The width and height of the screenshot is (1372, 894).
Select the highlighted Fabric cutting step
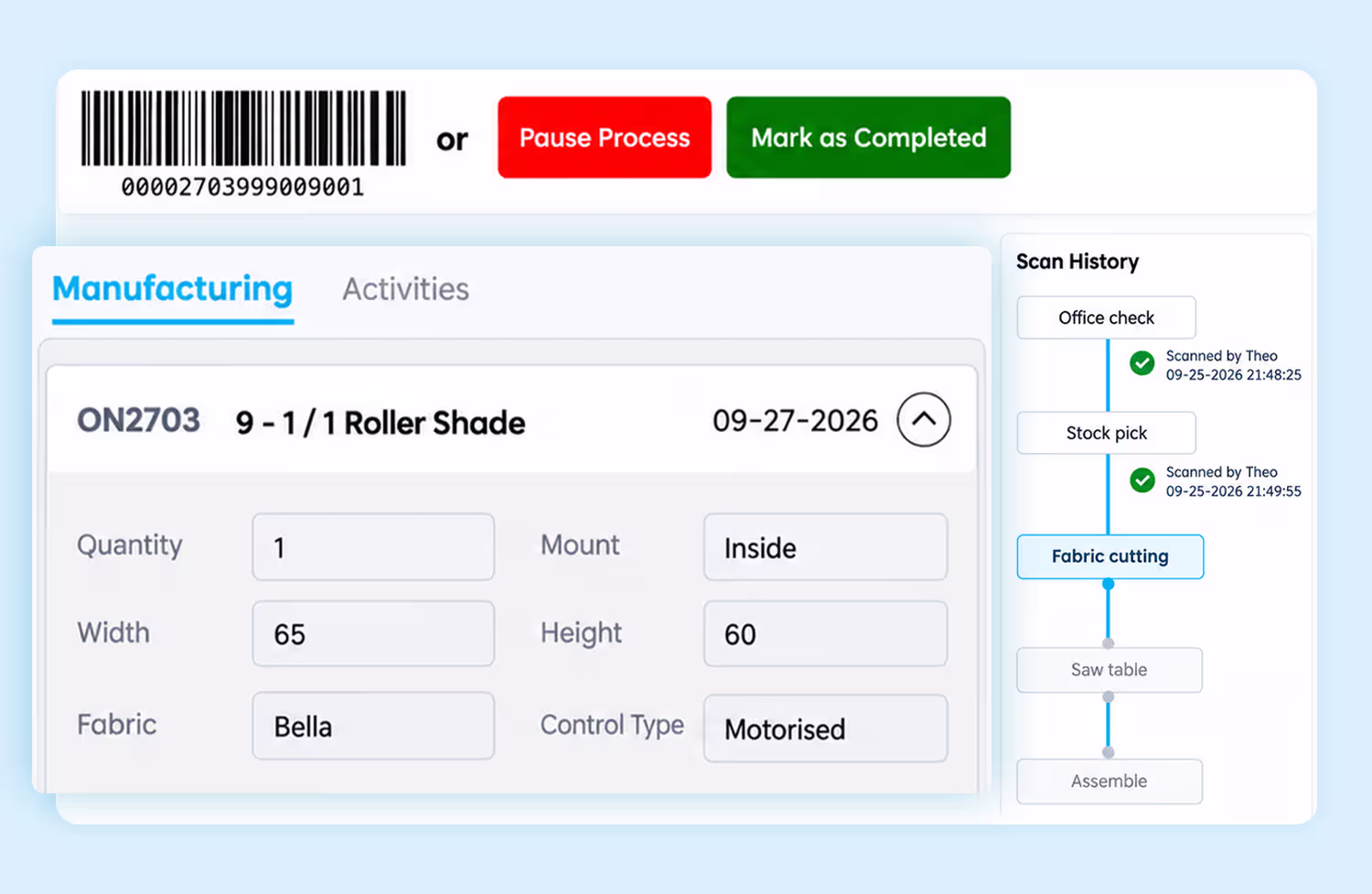click(x=1109, y=556)
